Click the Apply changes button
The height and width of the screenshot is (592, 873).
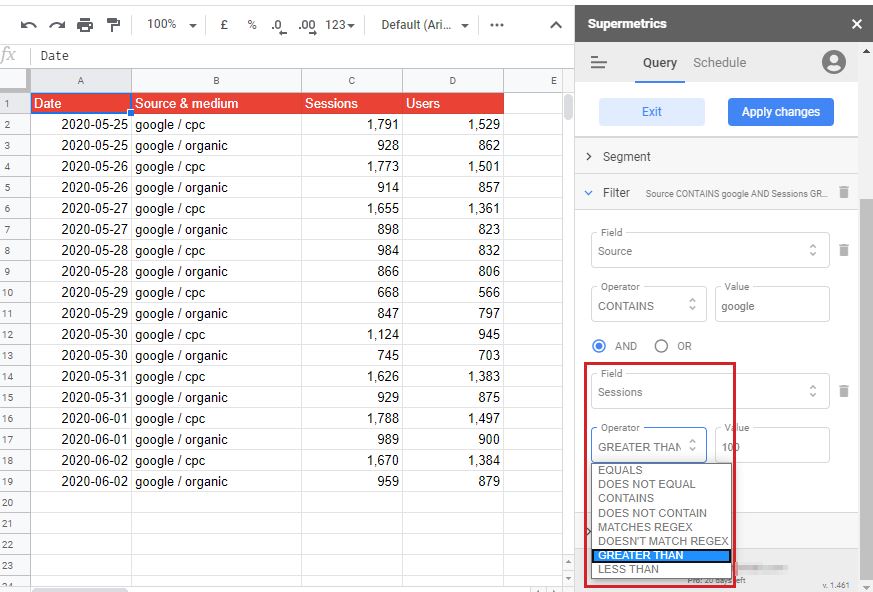pyautogui.click(x=780, y=112)
